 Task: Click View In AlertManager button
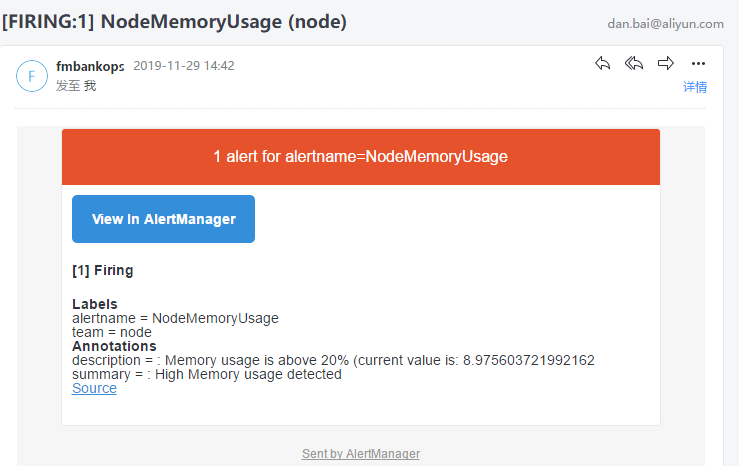click(x=164, y=219)
